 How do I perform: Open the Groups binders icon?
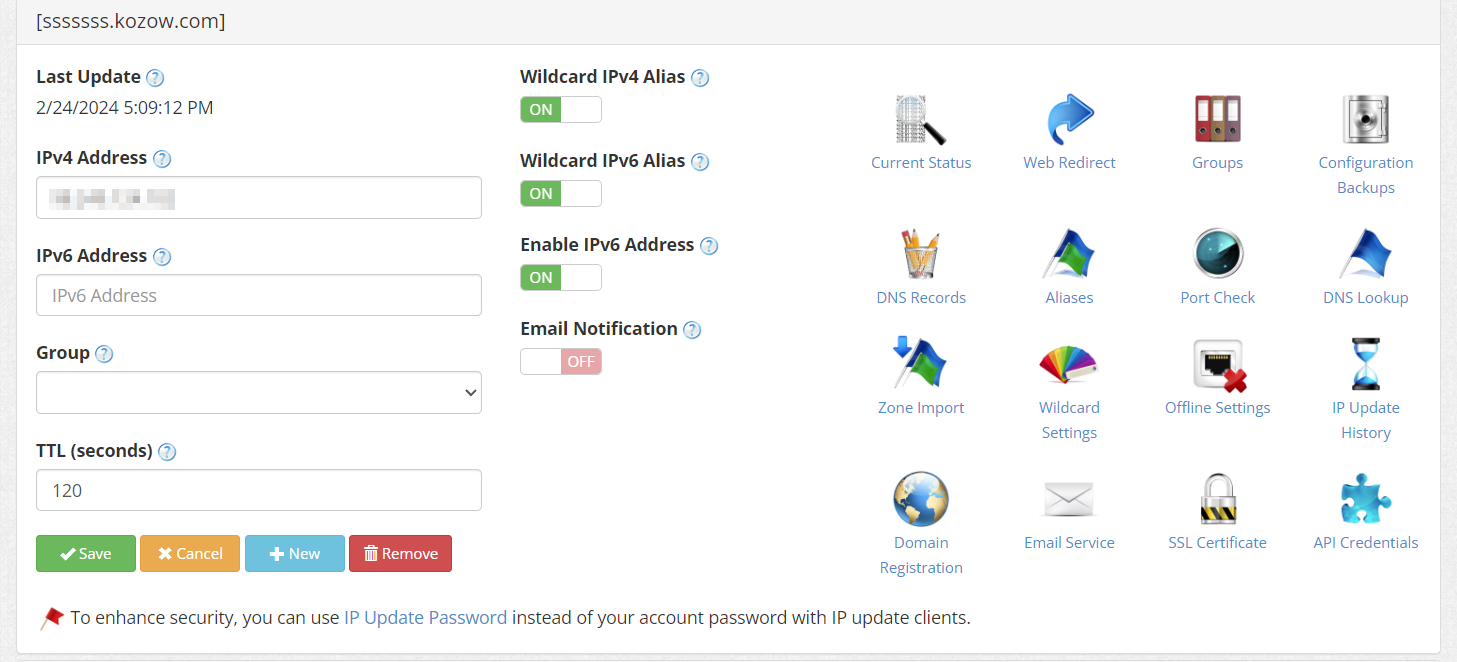tap(1217, 120)
